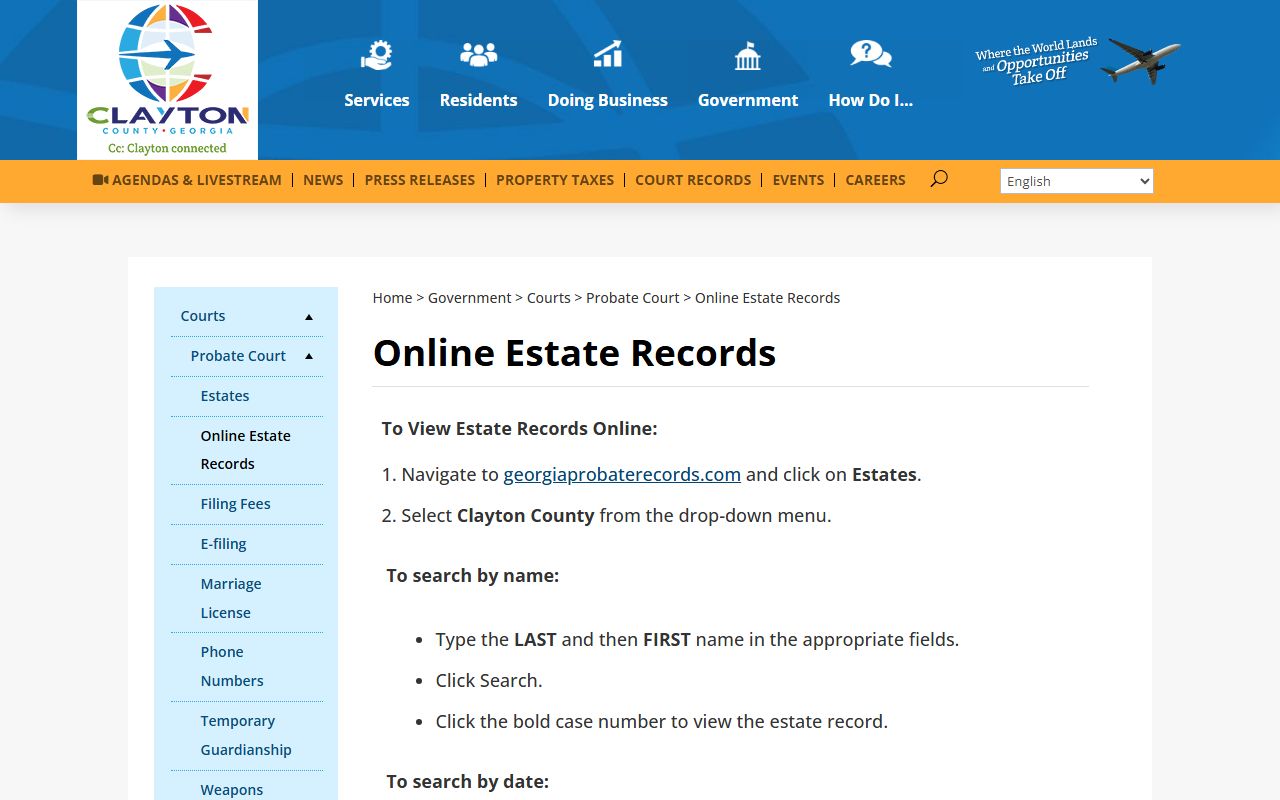Click the Services gear-hand icon
This screenshot has width=1280, height=800.
tap(377, 55)
